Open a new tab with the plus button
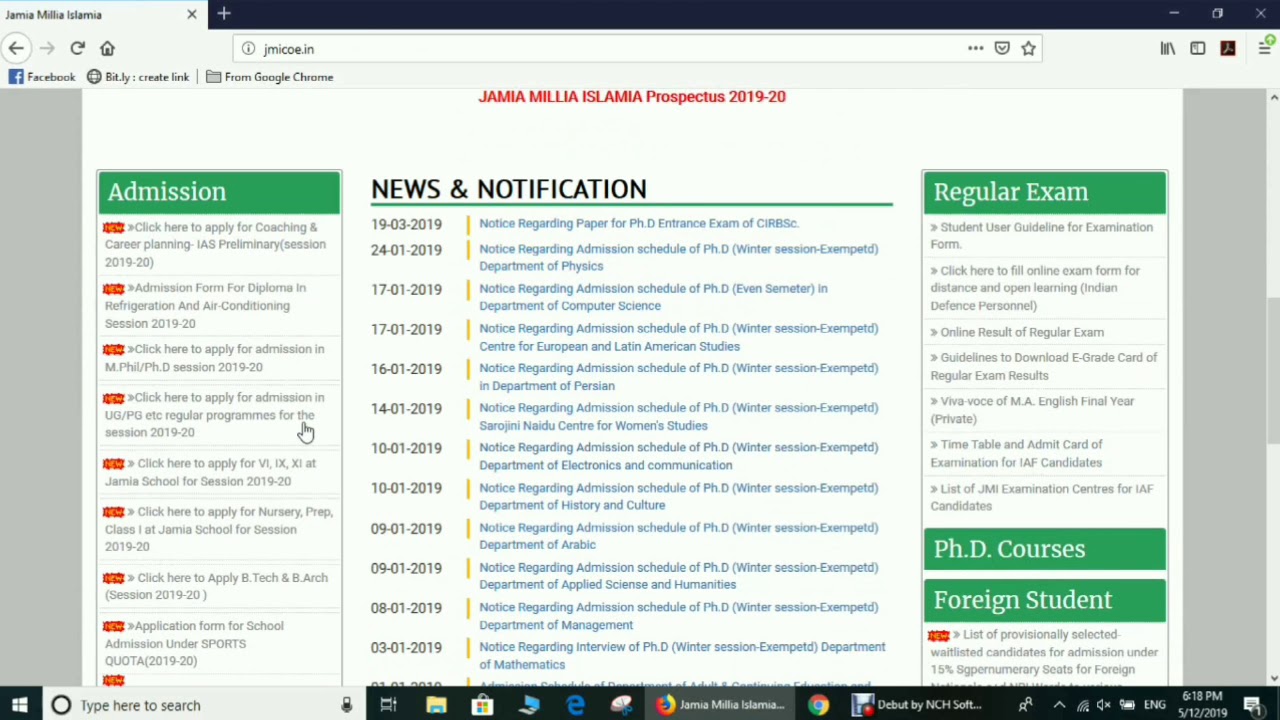 pyautogui.click(x=224, y=14)
